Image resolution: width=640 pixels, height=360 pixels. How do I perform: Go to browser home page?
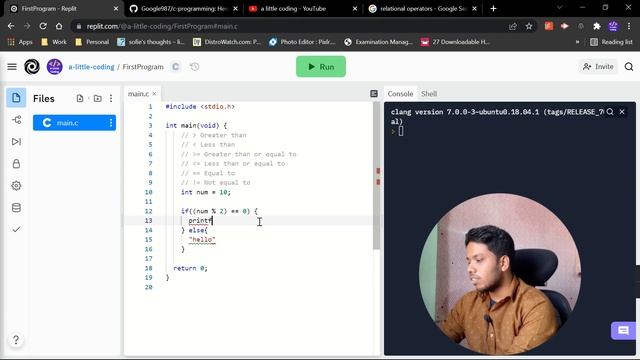(59, 26)
